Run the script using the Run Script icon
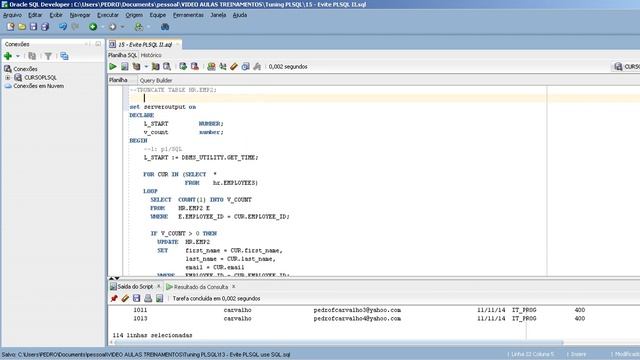 pos(124,67)
